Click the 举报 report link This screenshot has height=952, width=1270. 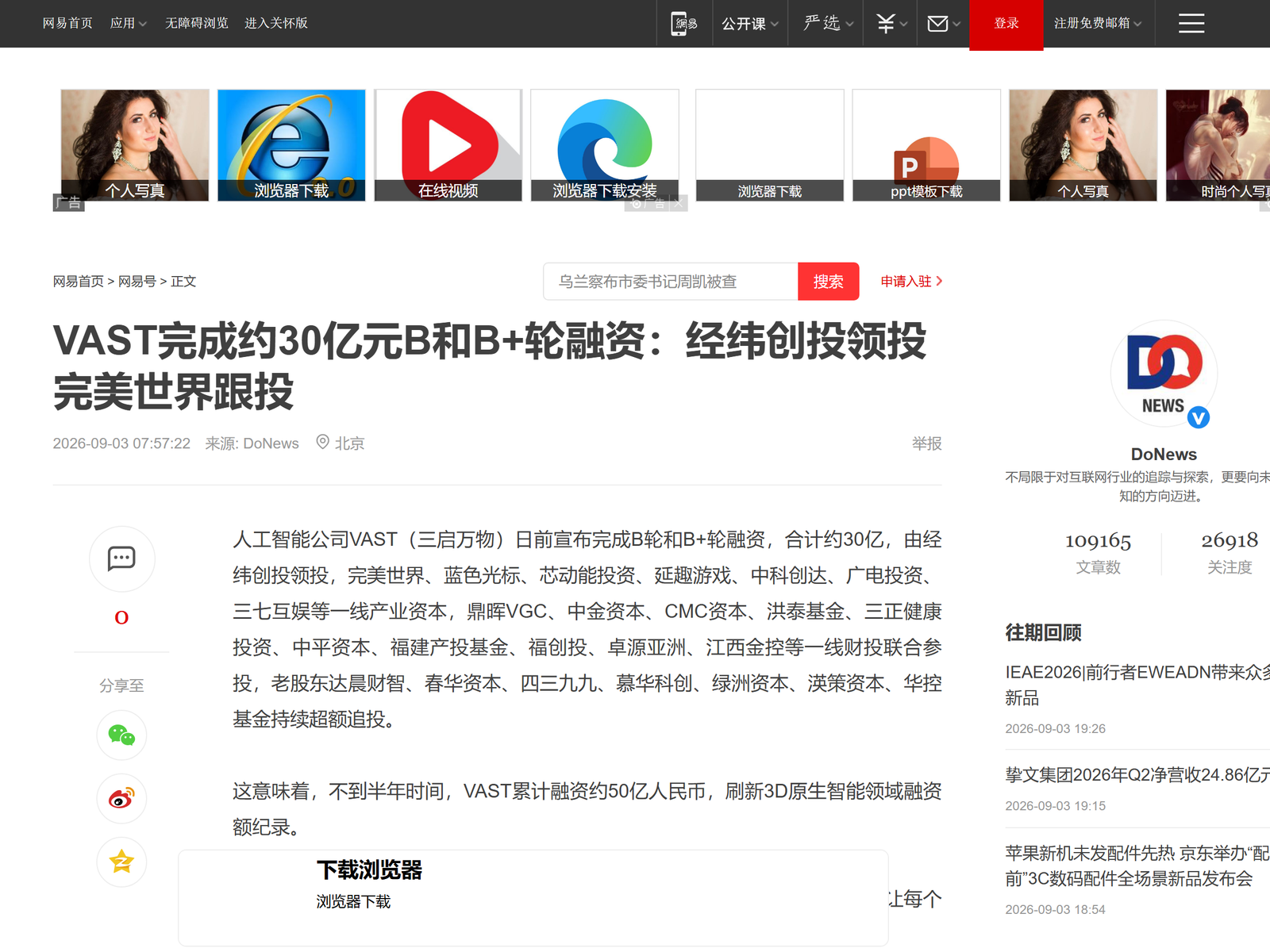click(926, 443)
